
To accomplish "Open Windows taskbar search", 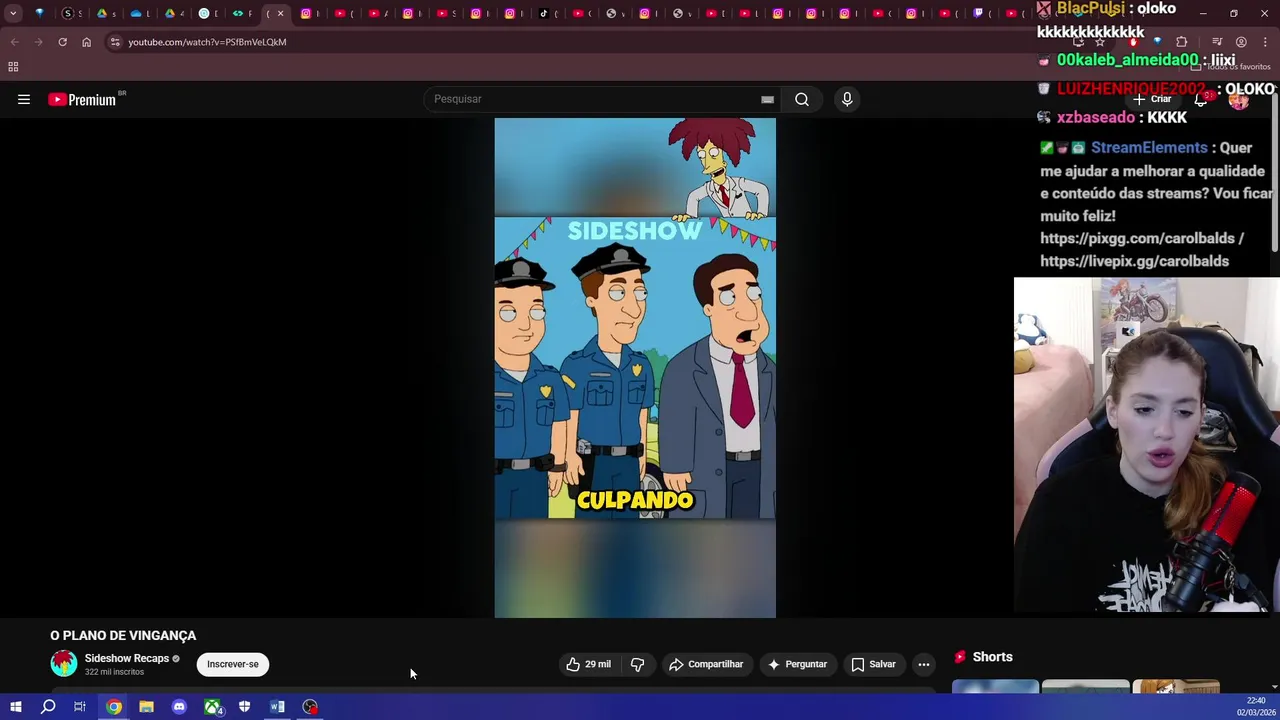I will tap(48, 707).
